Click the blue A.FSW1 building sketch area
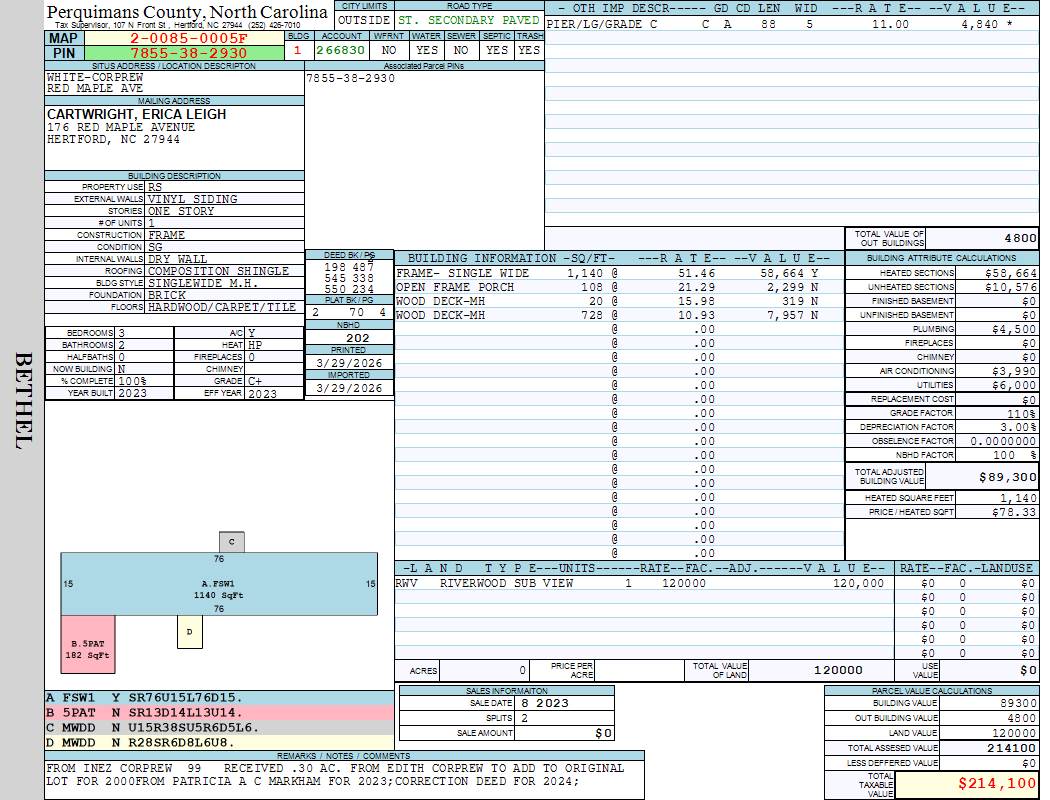The image size is (1050, 800). 218,583
